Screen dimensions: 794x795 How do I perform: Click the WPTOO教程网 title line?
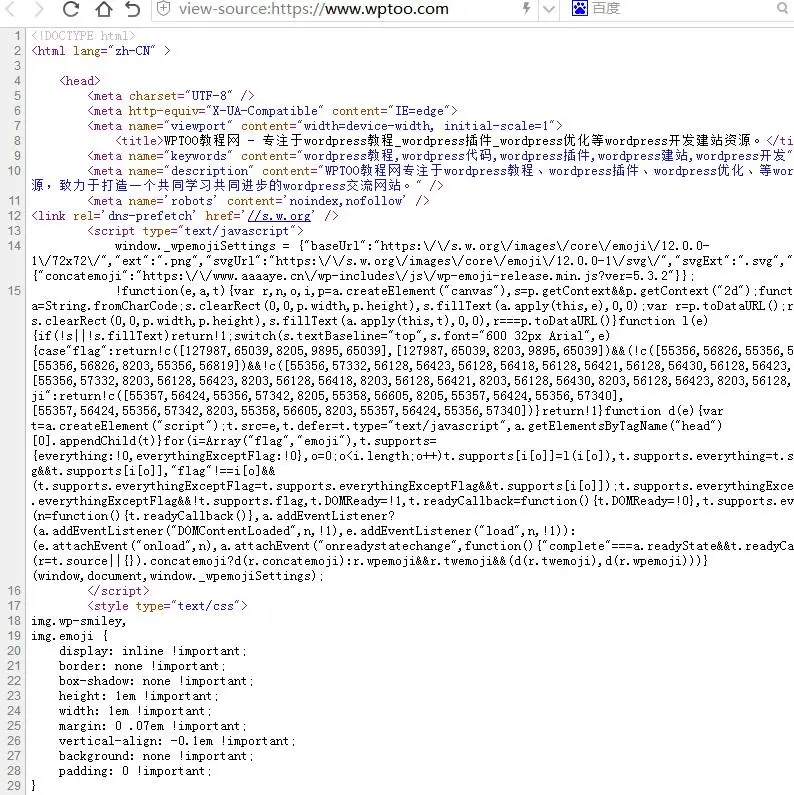tap(454, 140)
